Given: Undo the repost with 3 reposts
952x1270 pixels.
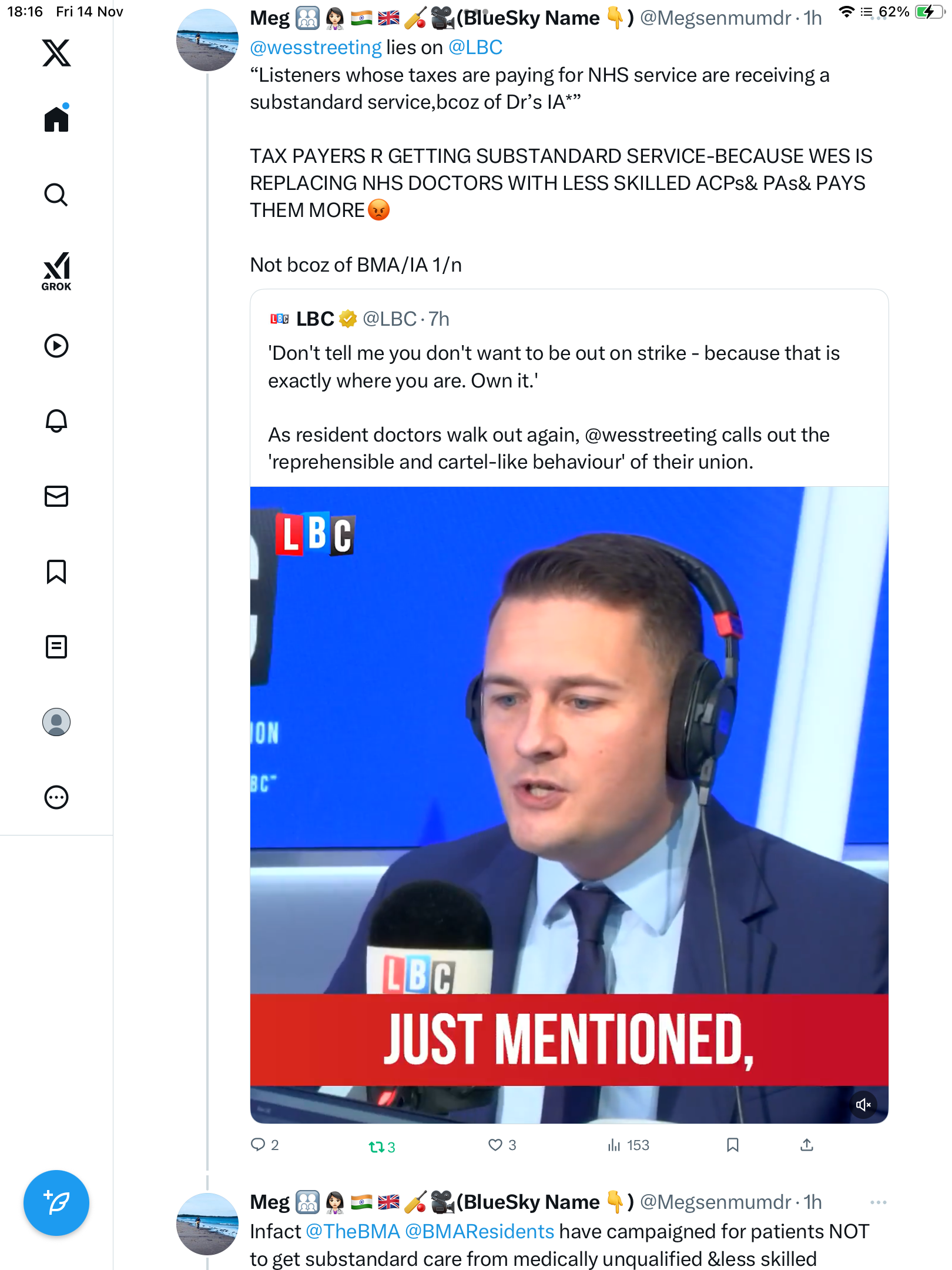Looking at the screenshot, I should (x=376, y=1147).
